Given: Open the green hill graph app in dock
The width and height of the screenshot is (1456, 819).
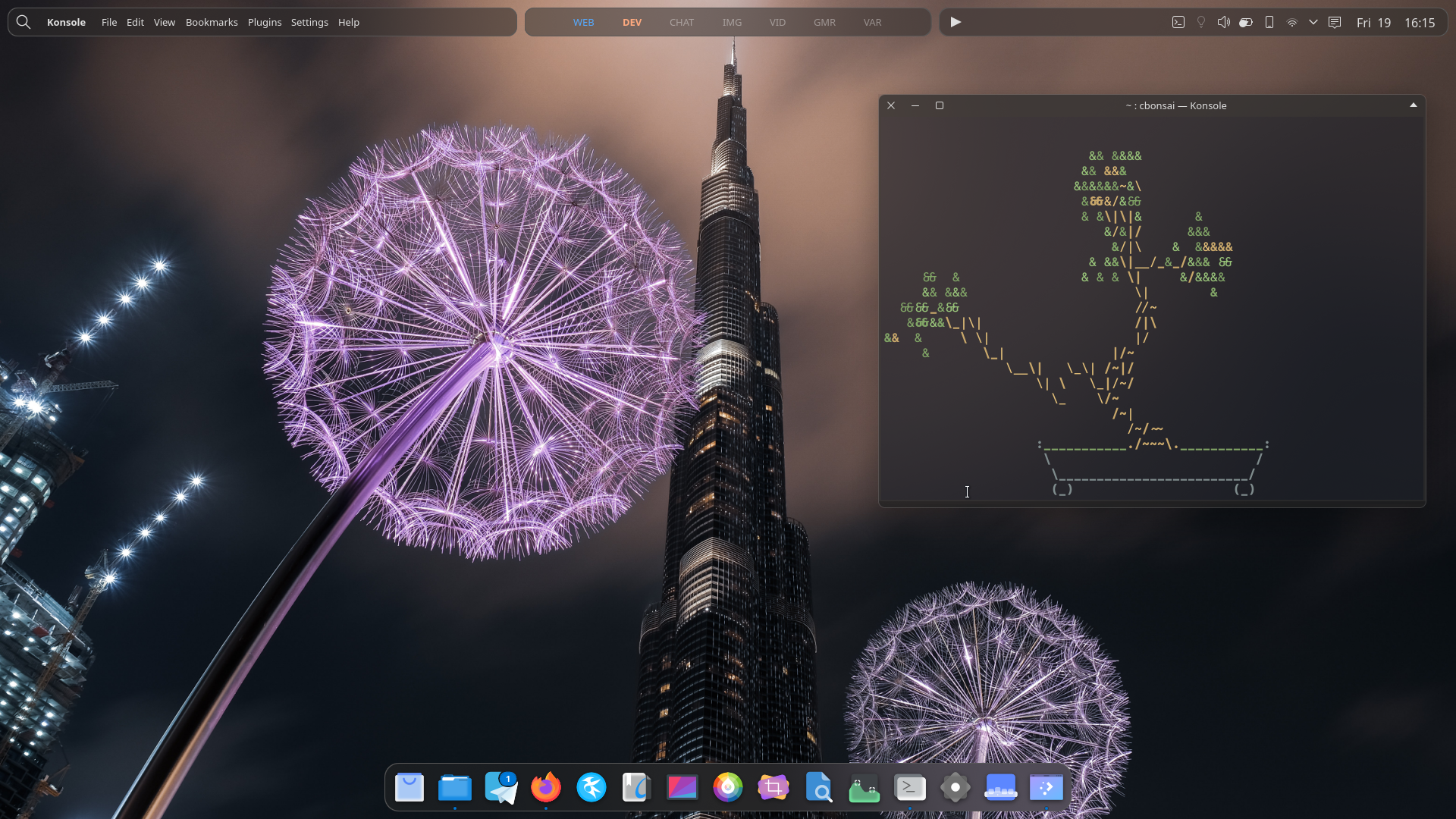Looking at the screenshot, I should [864, 787].
